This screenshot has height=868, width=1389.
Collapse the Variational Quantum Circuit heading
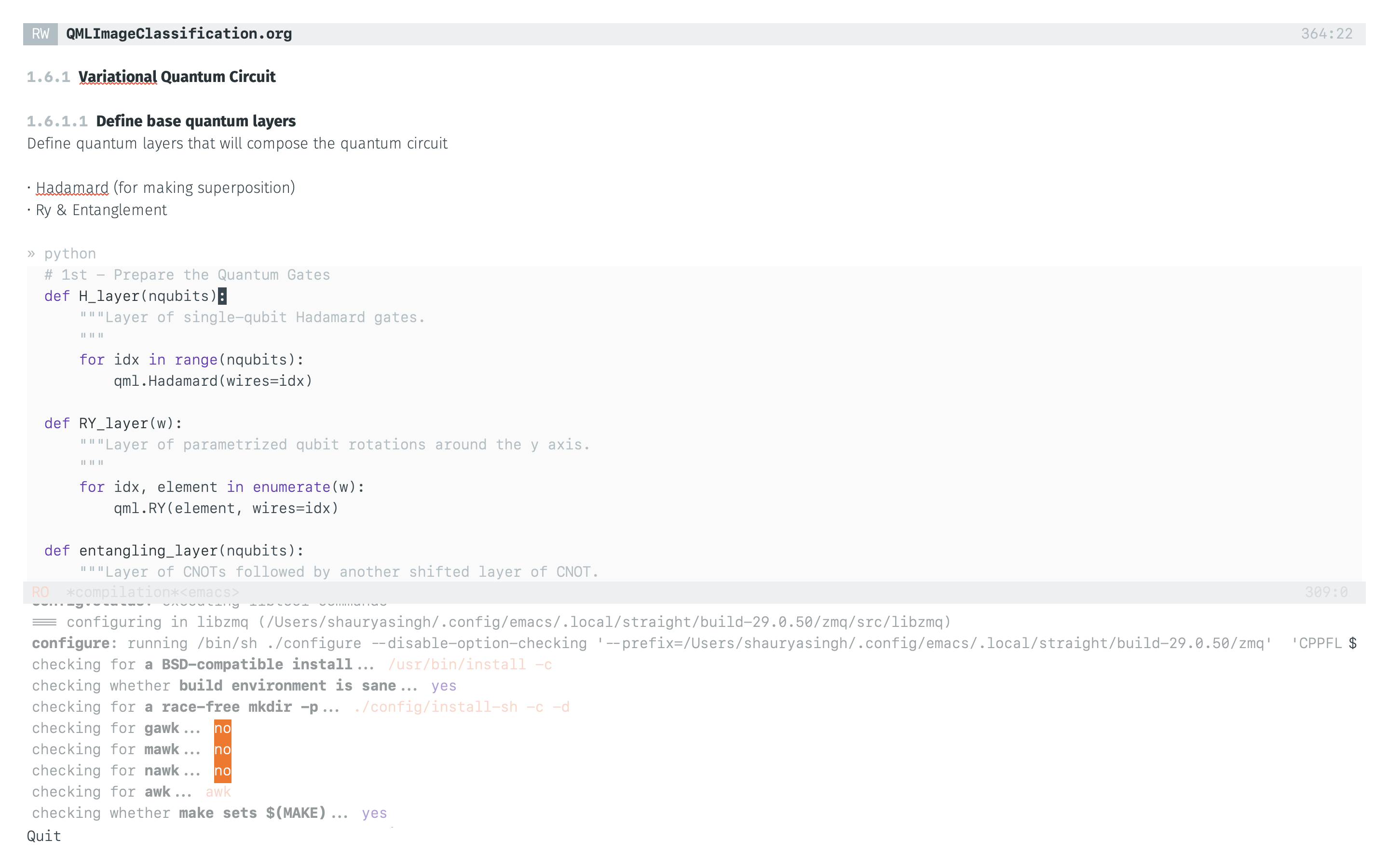(x=177, y=77)
